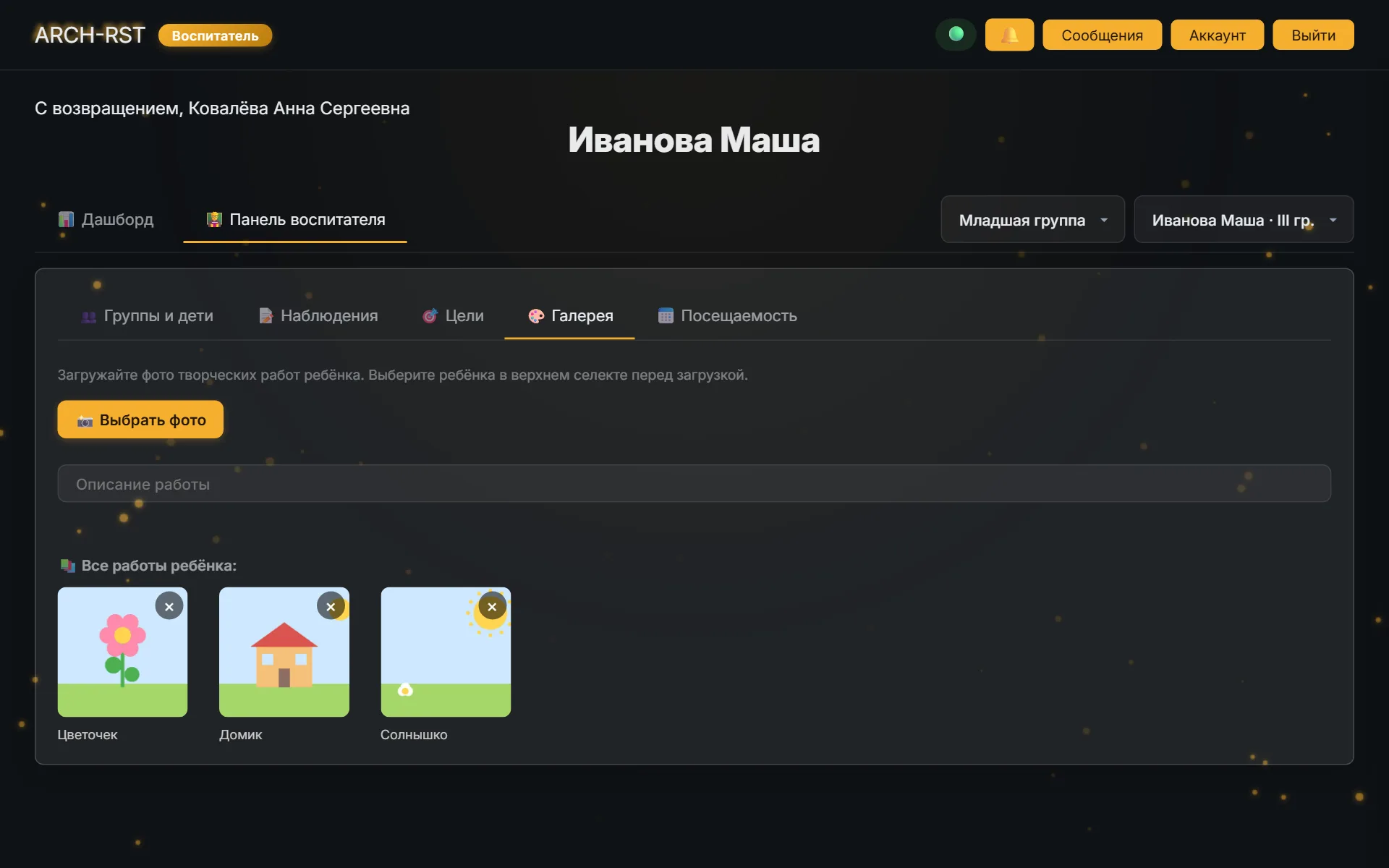The image size is (1389, 868).
Task: Click the Цветочек caption text
Action: click(88, 734)
